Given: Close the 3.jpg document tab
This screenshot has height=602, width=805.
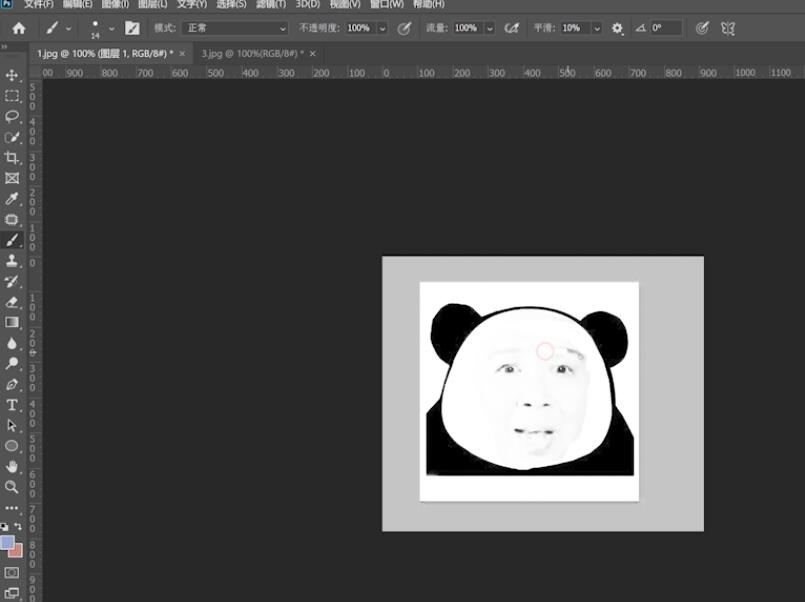Looking at the screenshot, I should (313, 53).
